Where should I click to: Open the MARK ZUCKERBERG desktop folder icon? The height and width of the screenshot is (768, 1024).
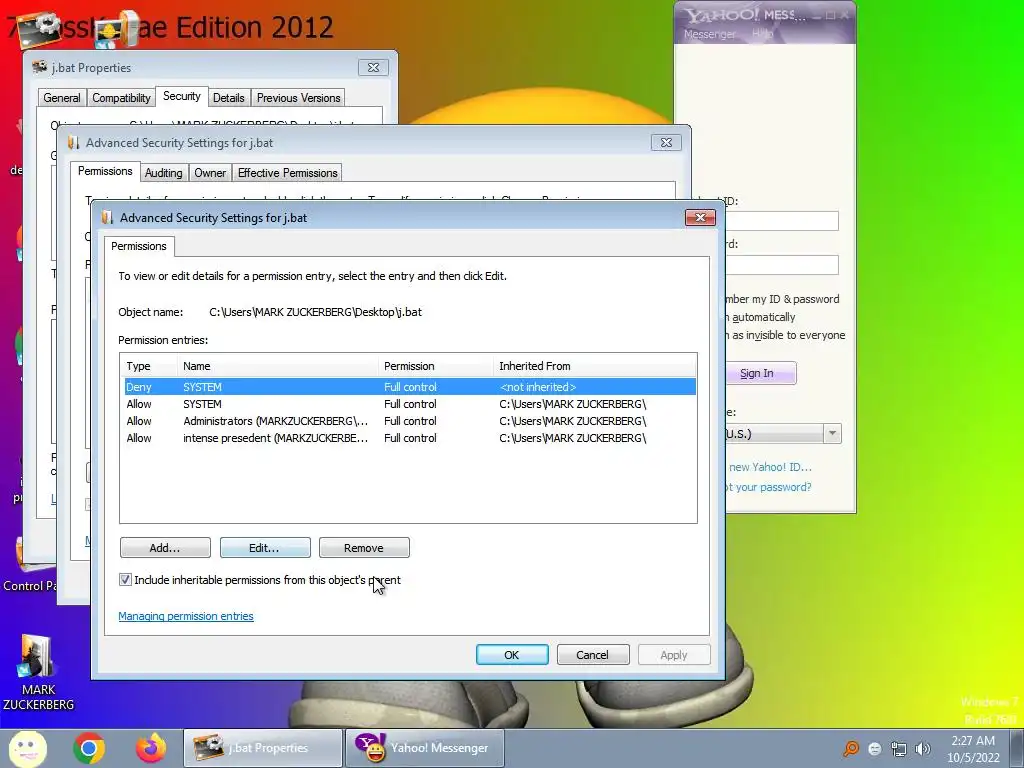pos(39,673)
